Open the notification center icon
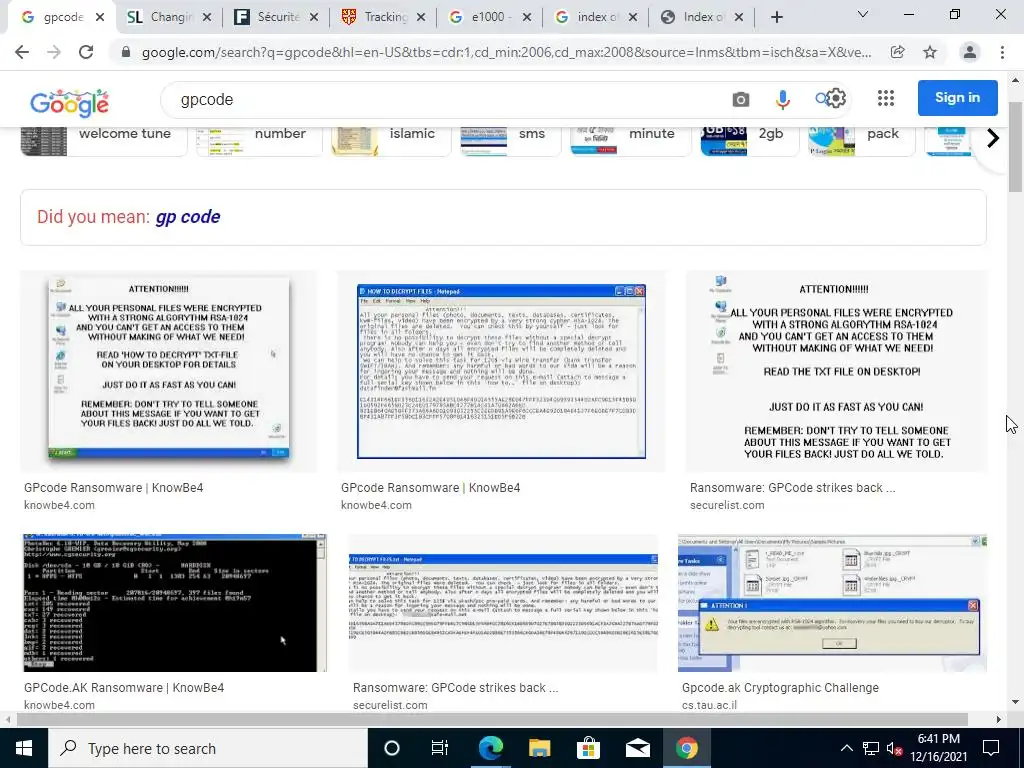 point(991,748)
